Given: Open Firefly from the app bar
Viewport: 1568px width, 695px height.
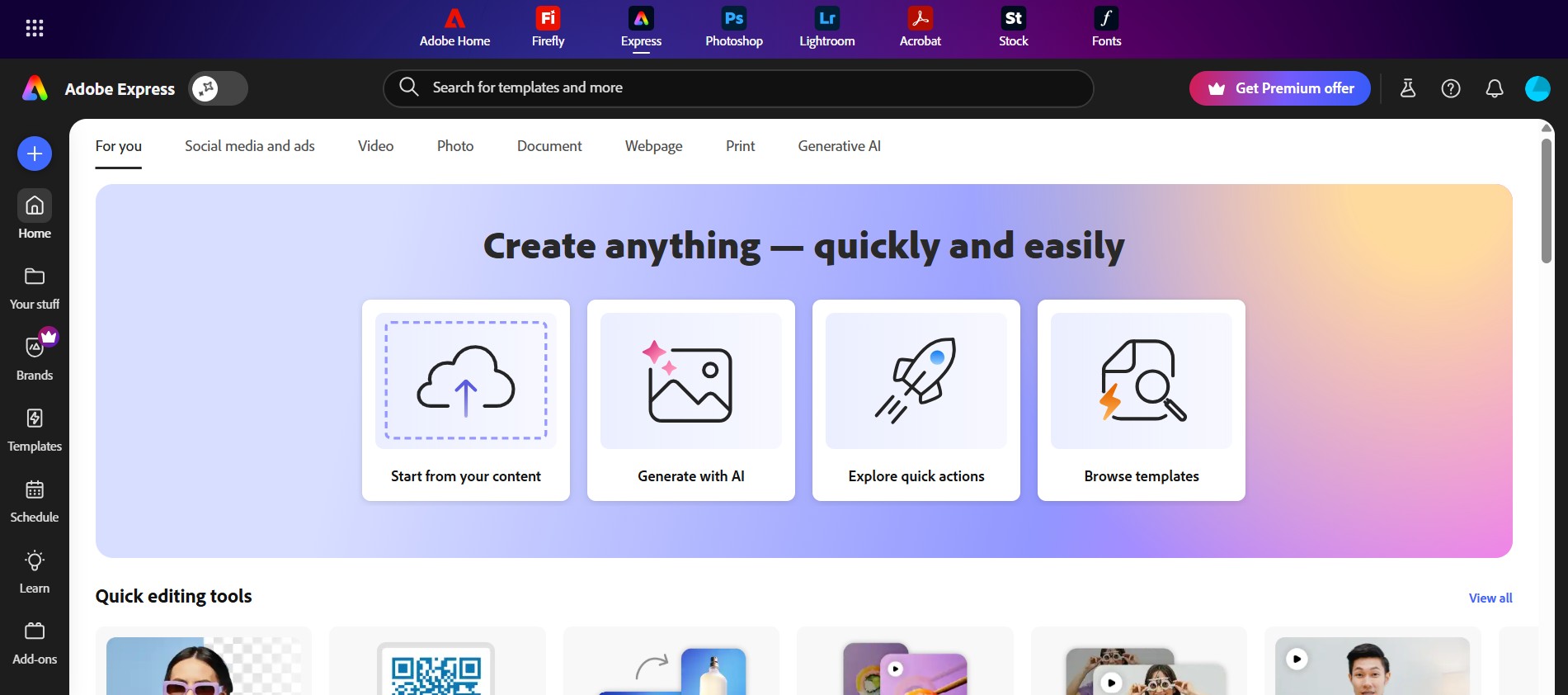Looking at the screenshot, I should click(548, 28).
